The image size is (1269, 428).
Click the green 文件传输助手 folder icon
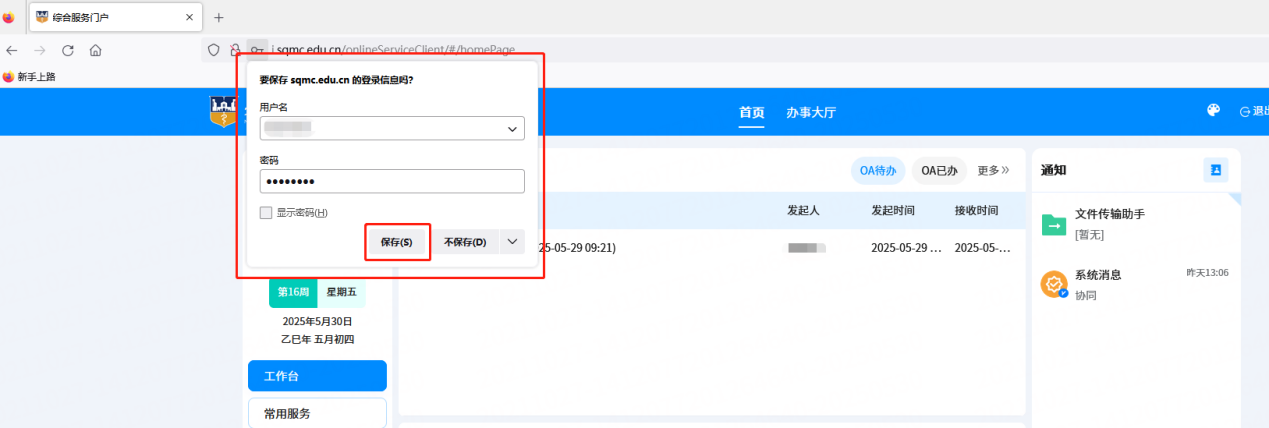pos(1053,225)
